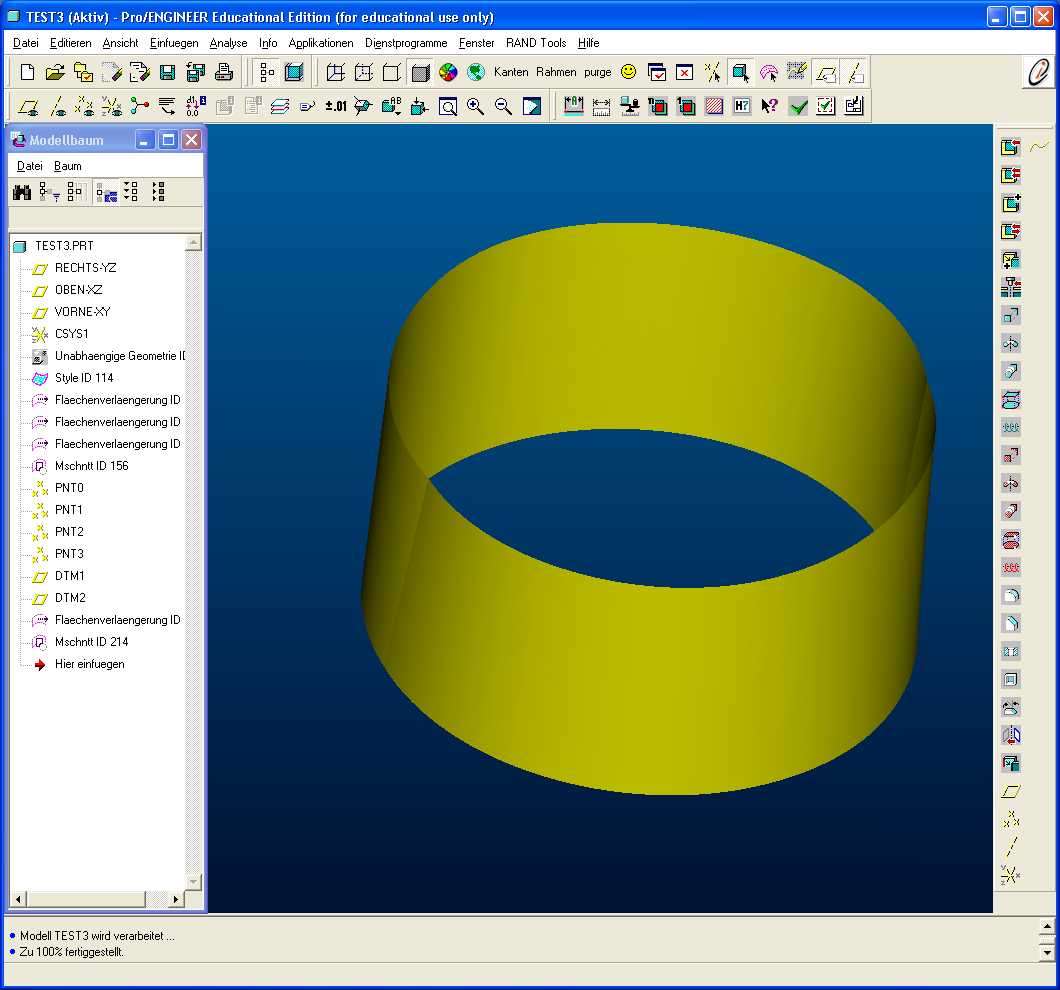Image resolution: width=1060 pixels, height=990 pixels.
Task: Open the Datei menu in main menu bar
Action: (26, 43)
